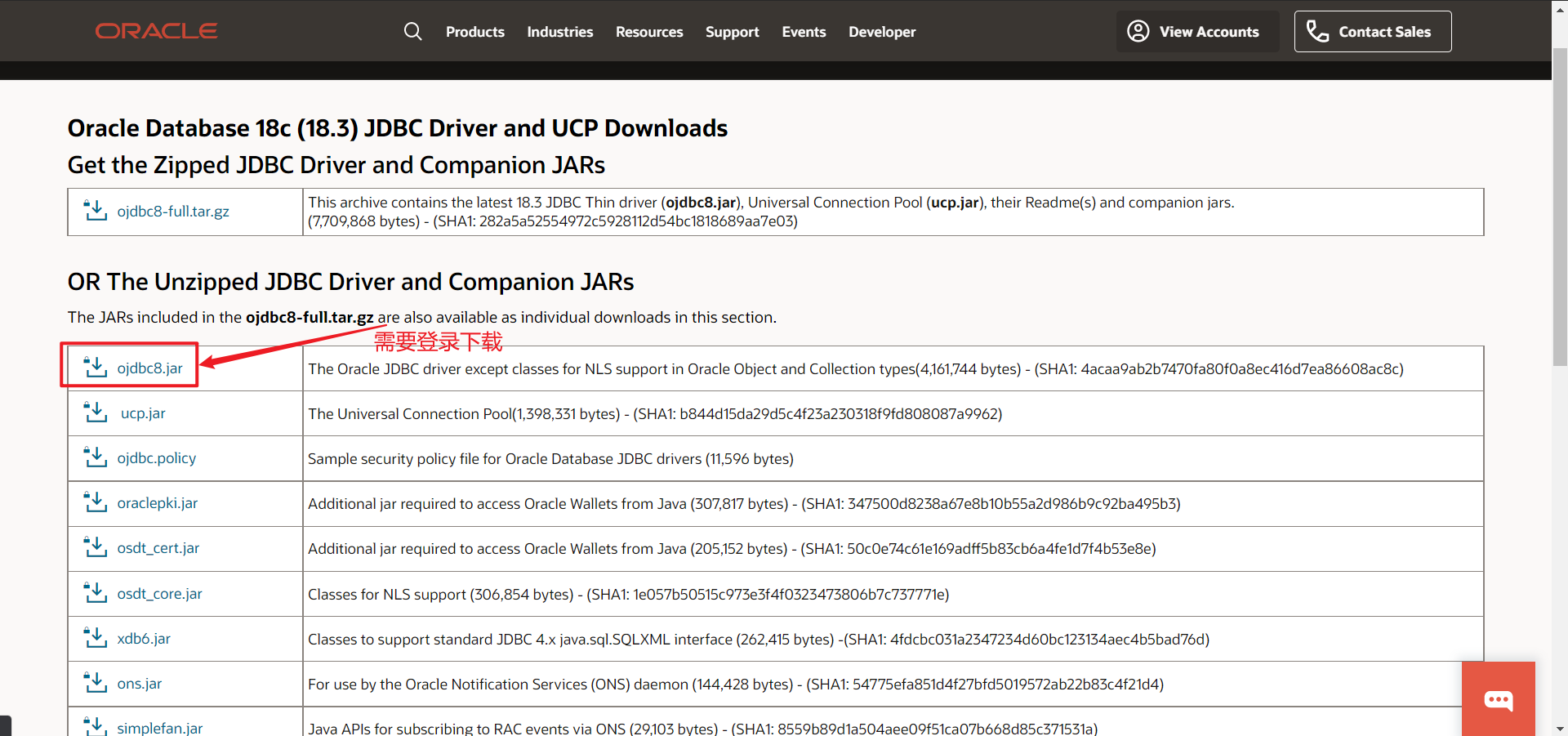Download the ojdbc.policy file link
Viewport: 1568px width, 736px height.
pyautogui.click(x=157, y=458)
